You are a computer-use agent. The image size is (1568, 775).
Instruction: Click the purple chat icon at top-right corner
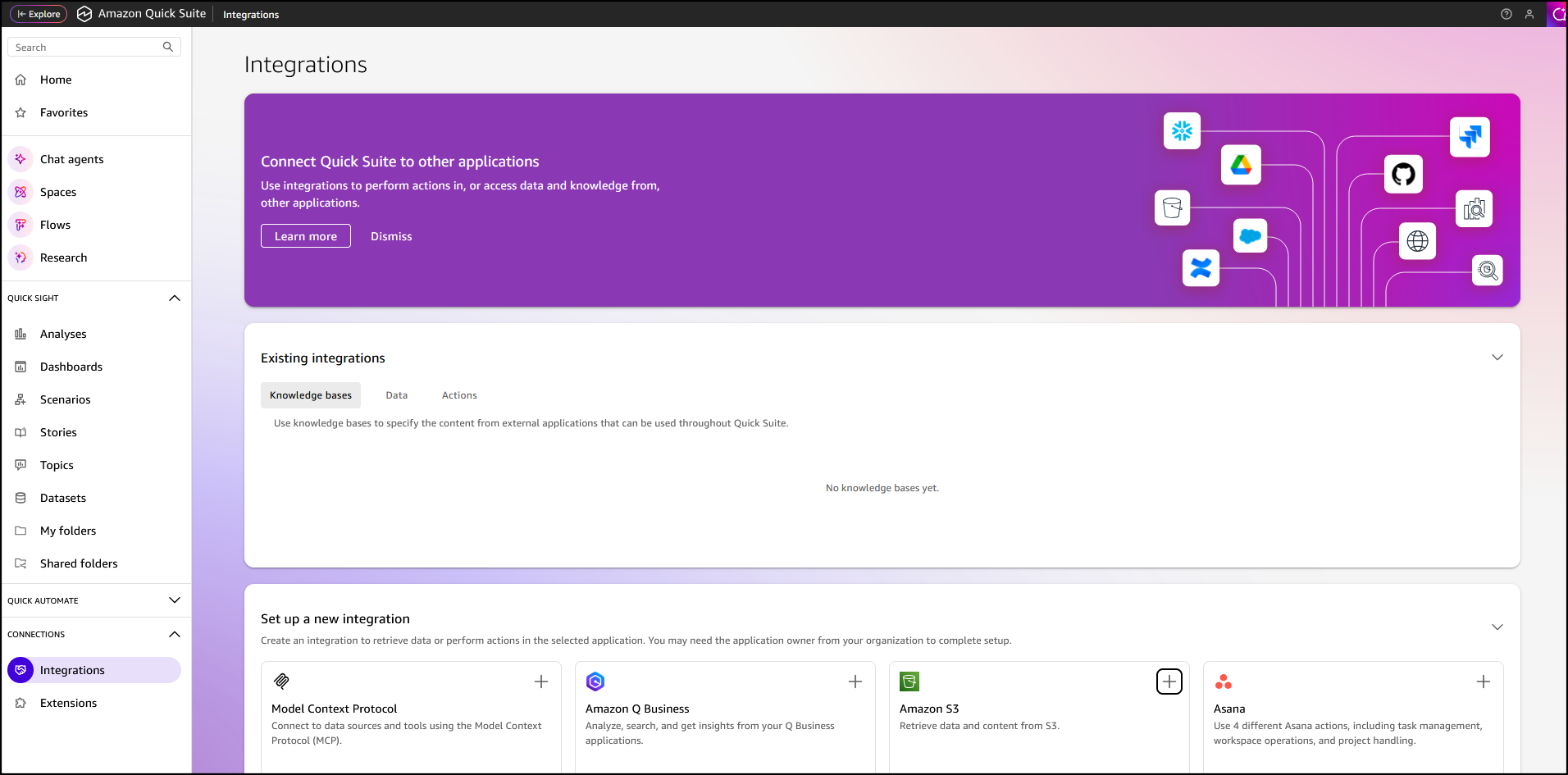(1557, 14)
